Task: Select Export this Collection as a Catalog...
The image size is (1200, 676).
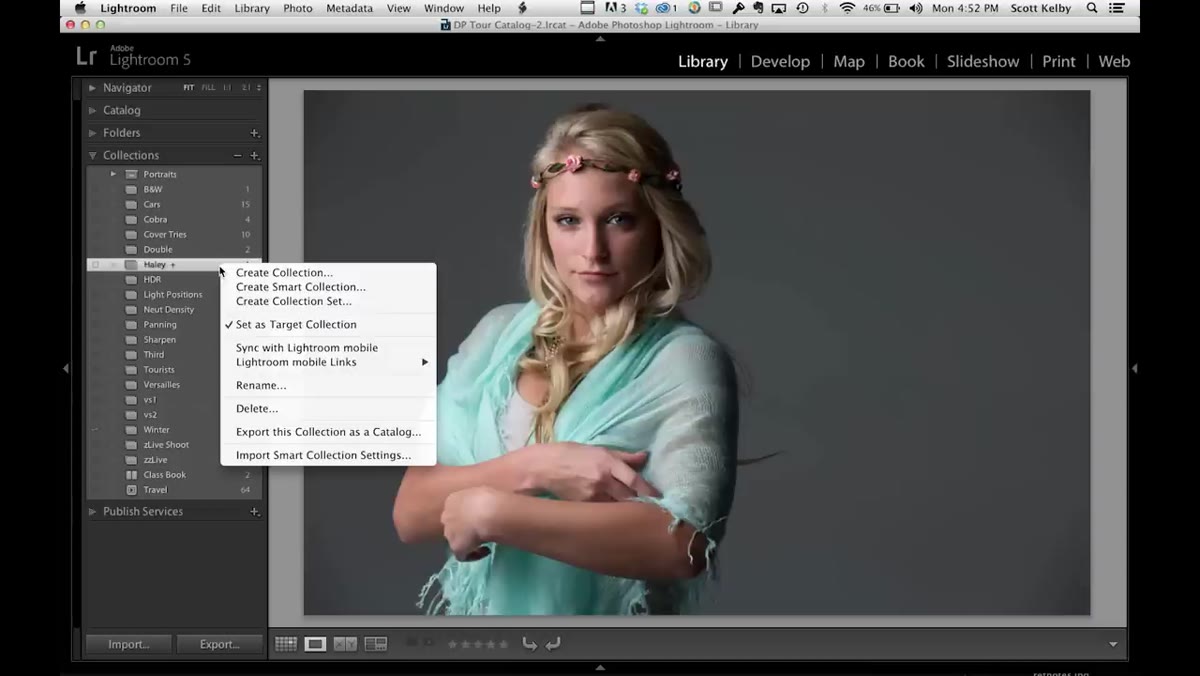Action: coord(329,432)
